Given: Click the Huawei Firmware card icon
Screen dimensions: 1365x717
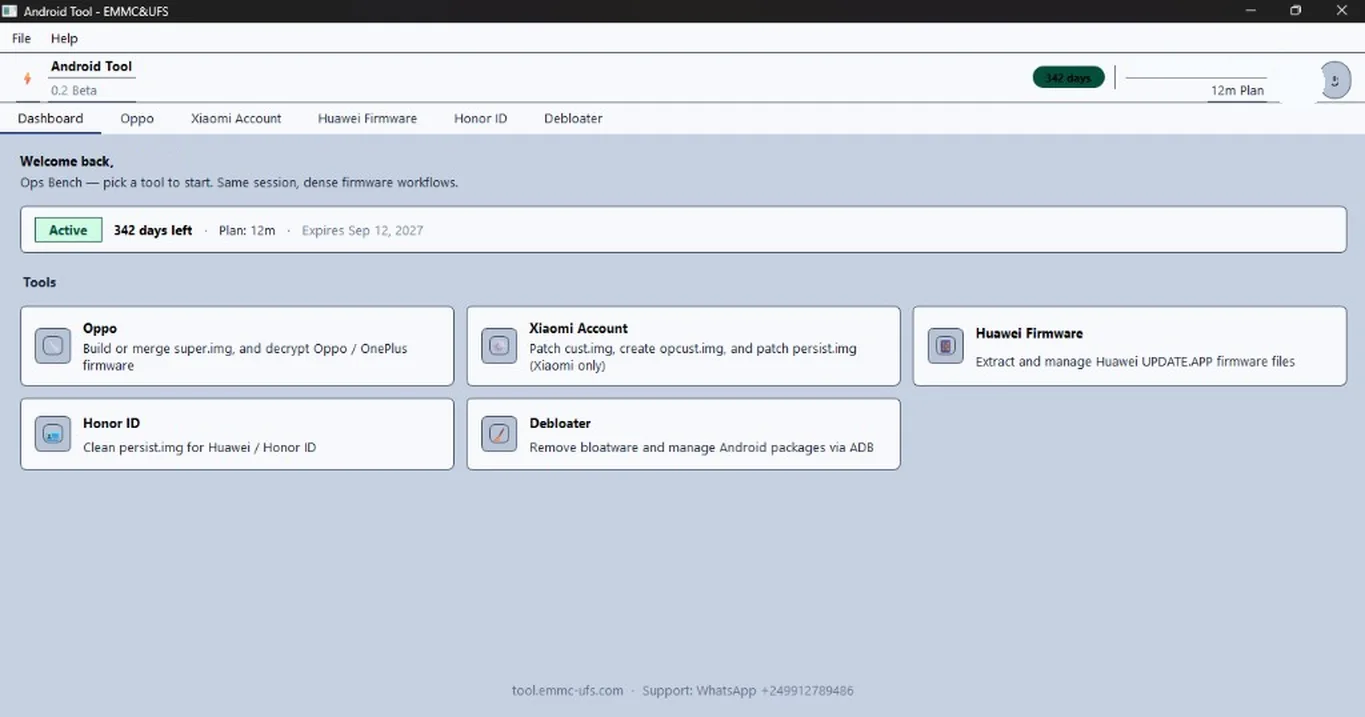Looking at the screenshot, I should [x=945, y=346].
